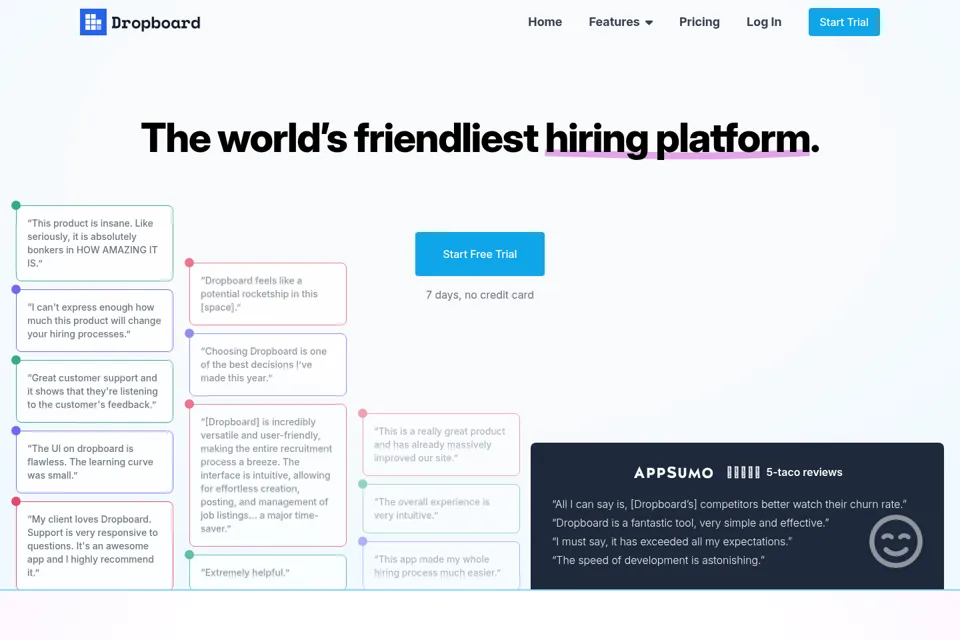Viewport: 960px width, 640px height.
Task: Click the 'potential rocketship' testimonial card
Action: [268, 294]
